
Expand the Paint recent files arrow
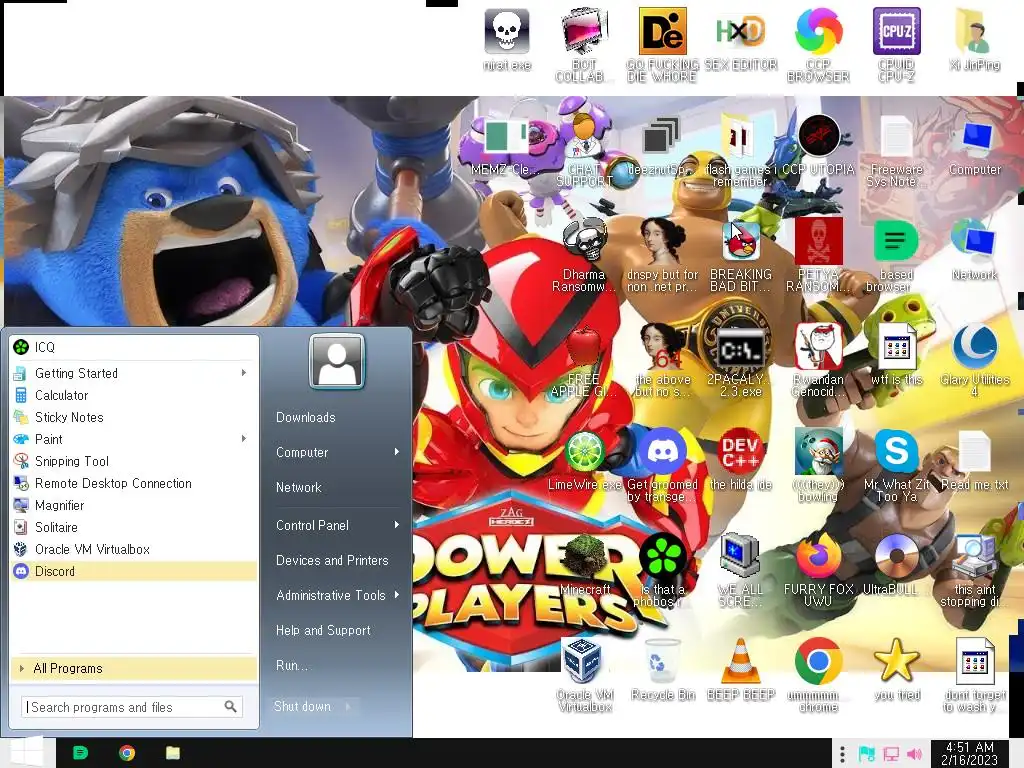[x=244, y=439]
